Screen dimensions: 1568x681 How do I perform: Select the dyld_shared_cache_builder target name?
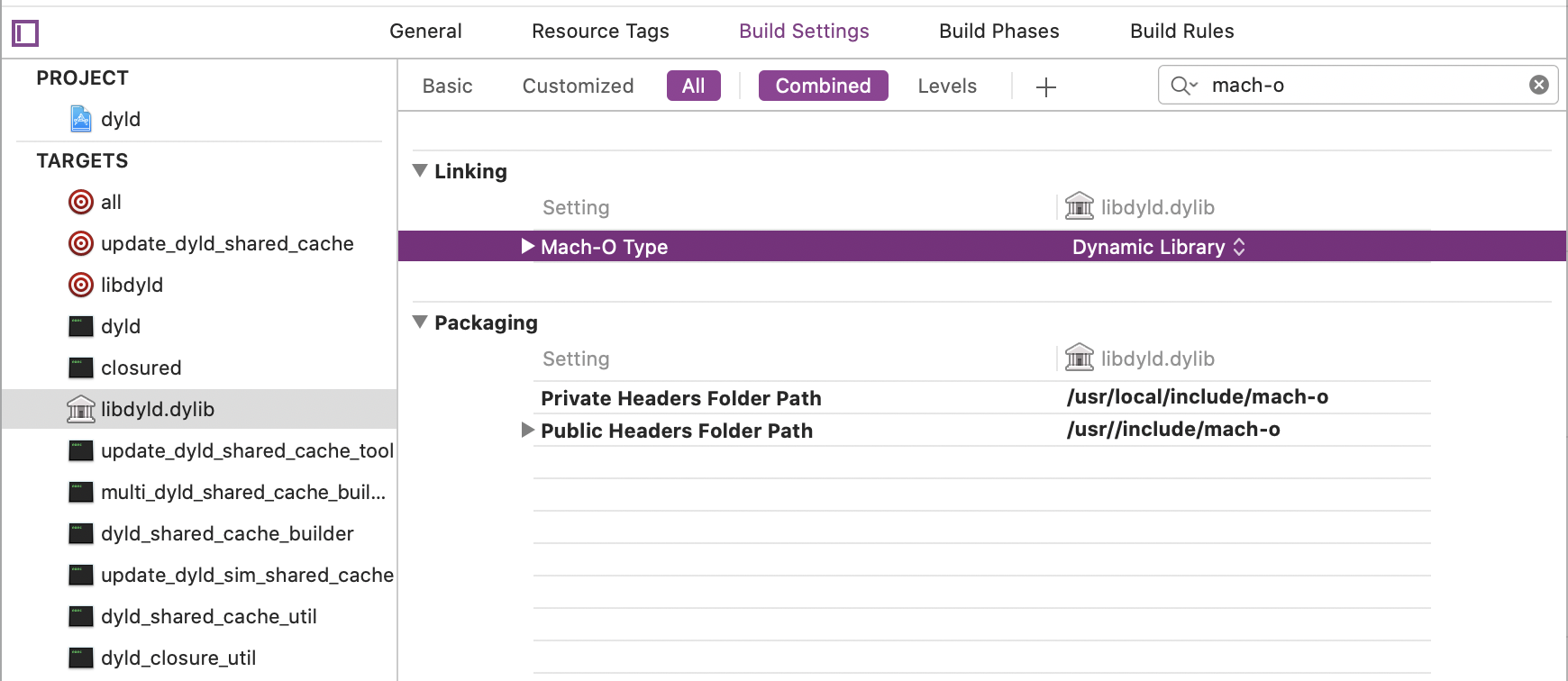click(227, 533)
